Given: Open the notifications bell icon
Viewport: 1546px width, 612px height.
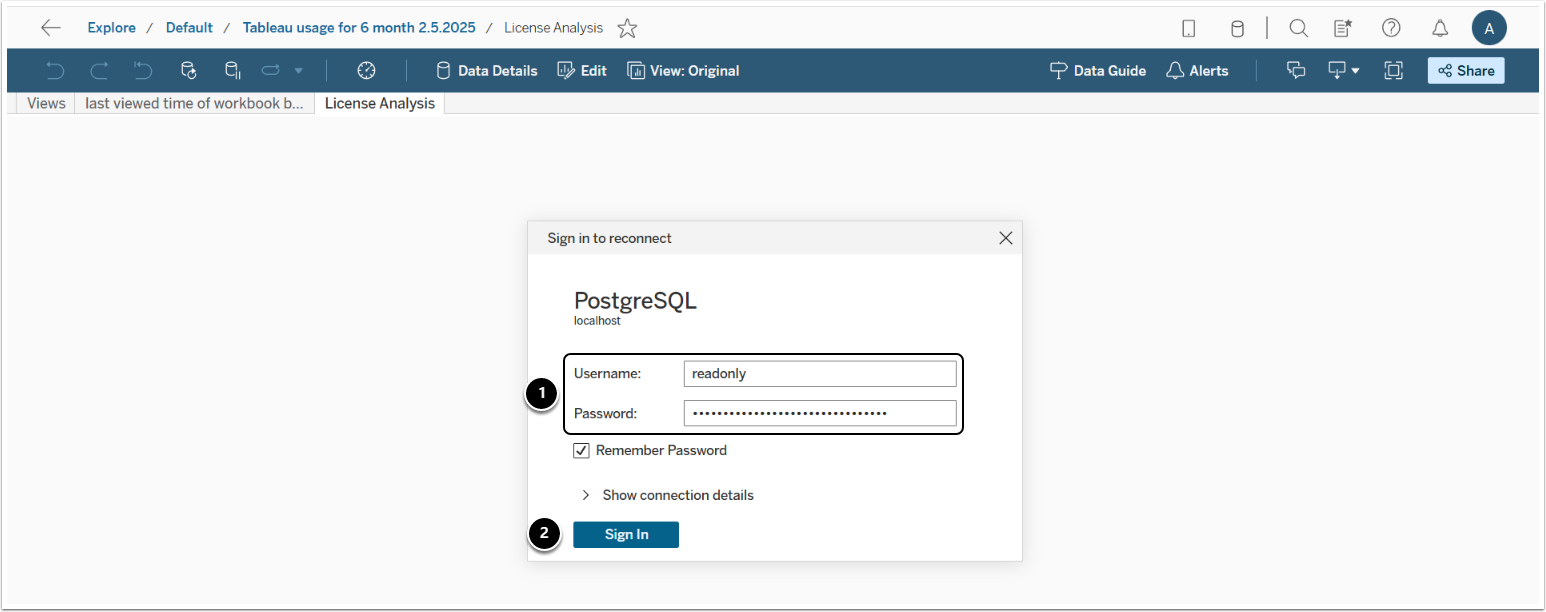Looking at the screenshot, I should point(1440,28).
